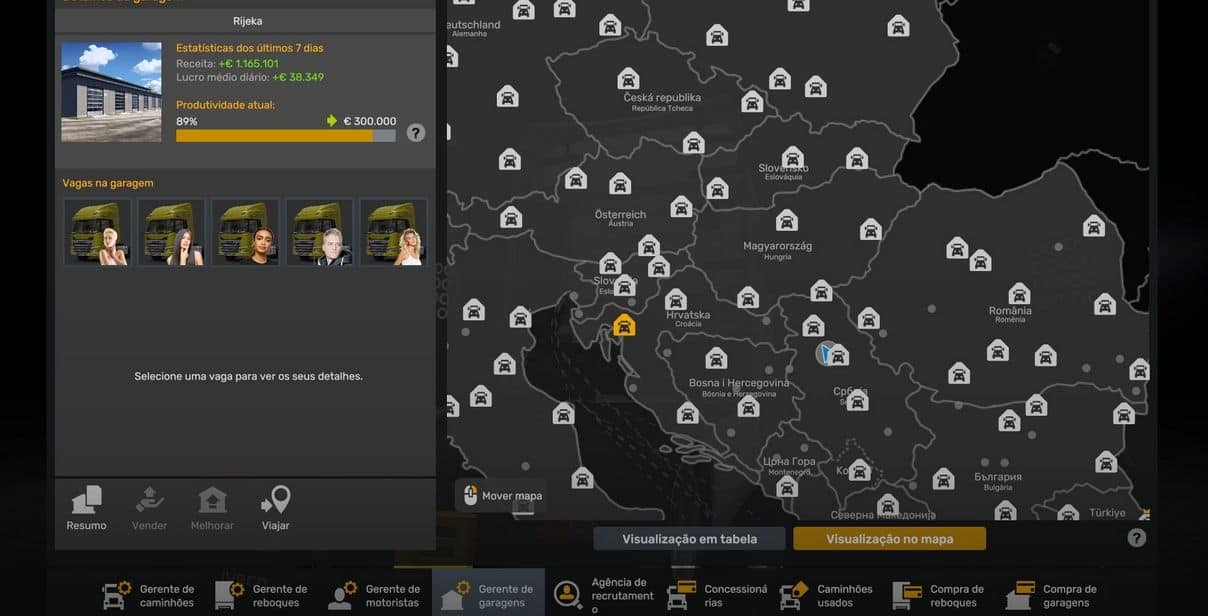This screenshot has height=616, width=1208.
Task: Open Gerente de motoristas tab
Action: click(375, 596)
